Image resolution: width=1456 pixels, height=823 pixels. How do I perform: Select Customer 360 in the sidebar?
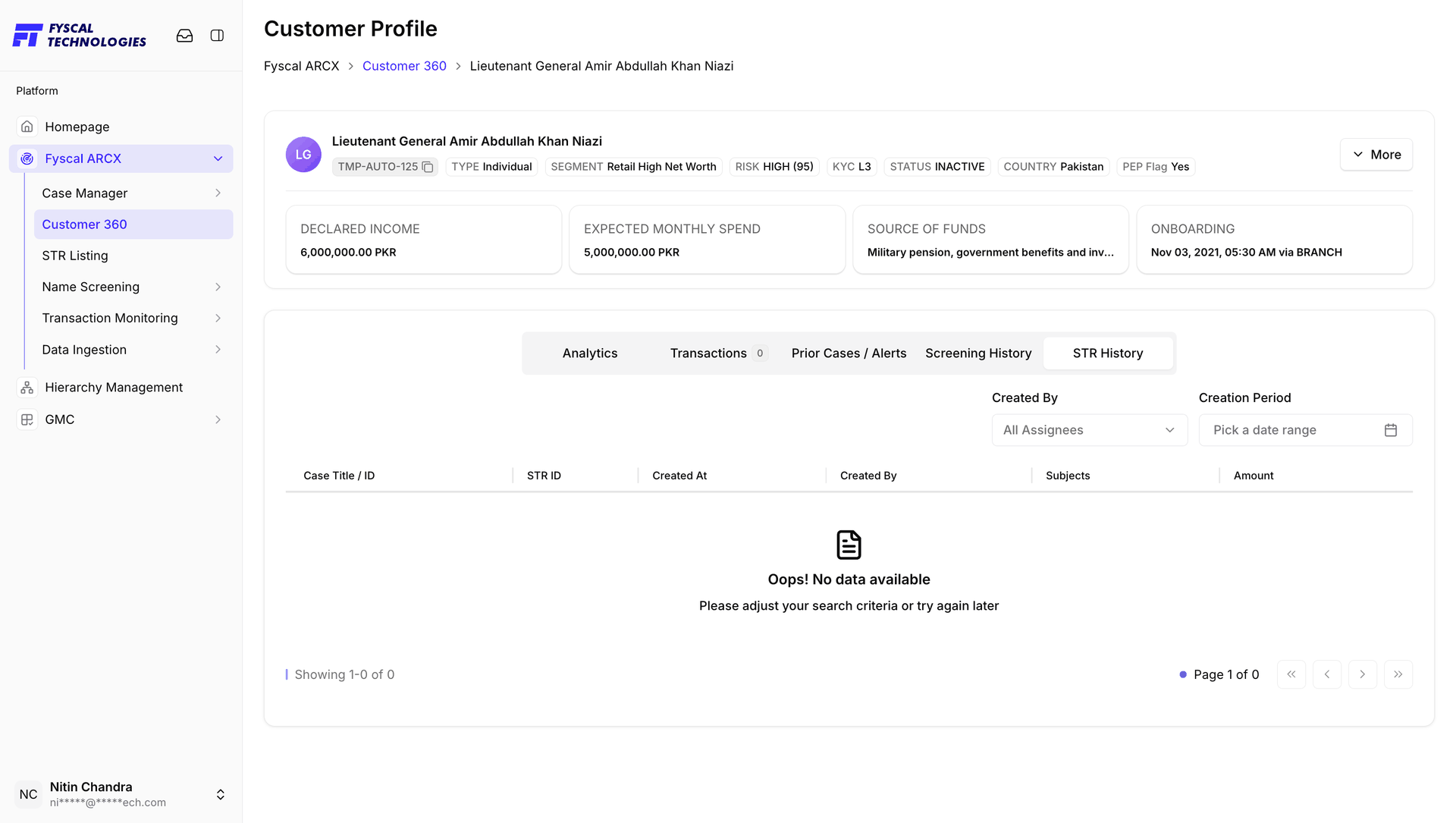(x=133, y=225)
